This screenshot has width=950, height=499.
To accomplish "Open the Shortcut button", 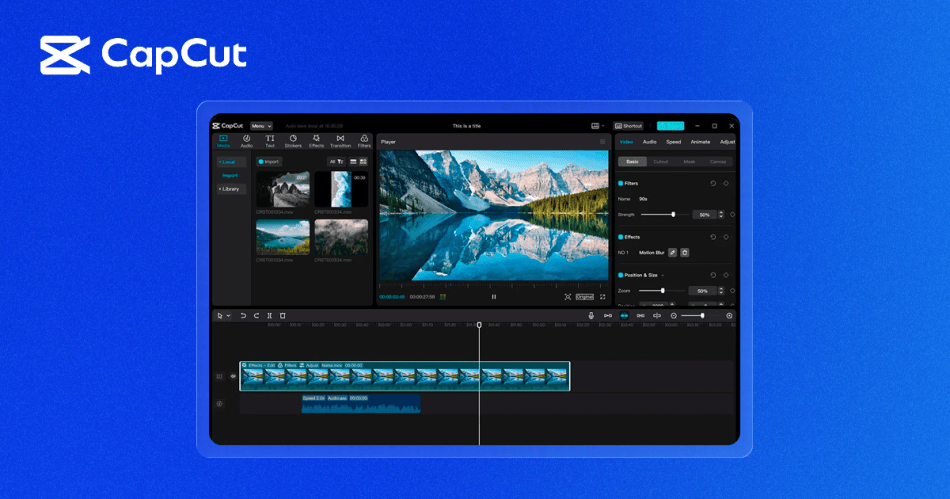I will [628, 126].
